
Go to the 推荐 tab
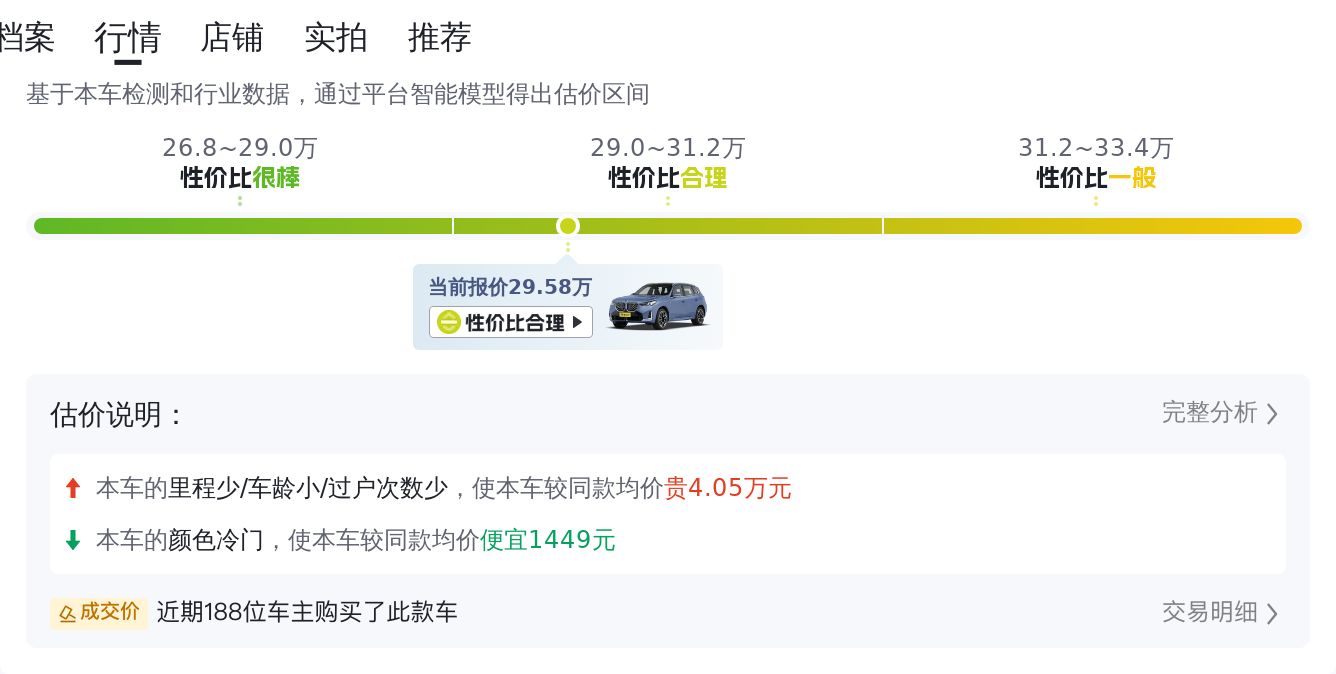point(440,38)
